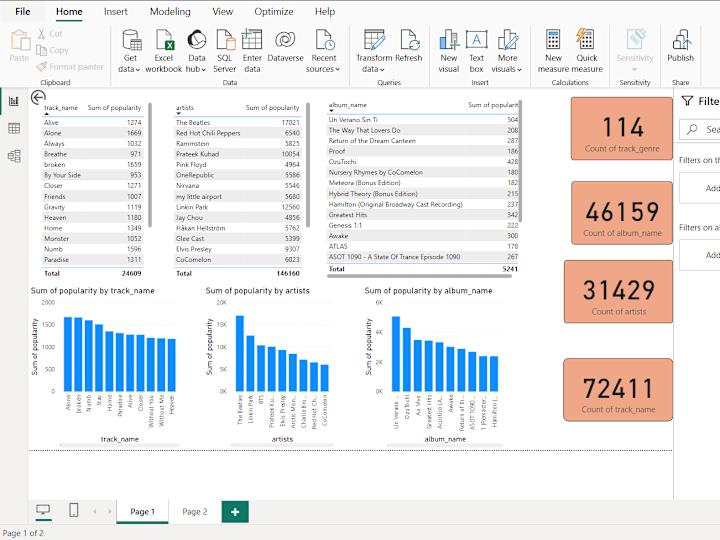Switch to Page 1 tab

click(142, 512)
